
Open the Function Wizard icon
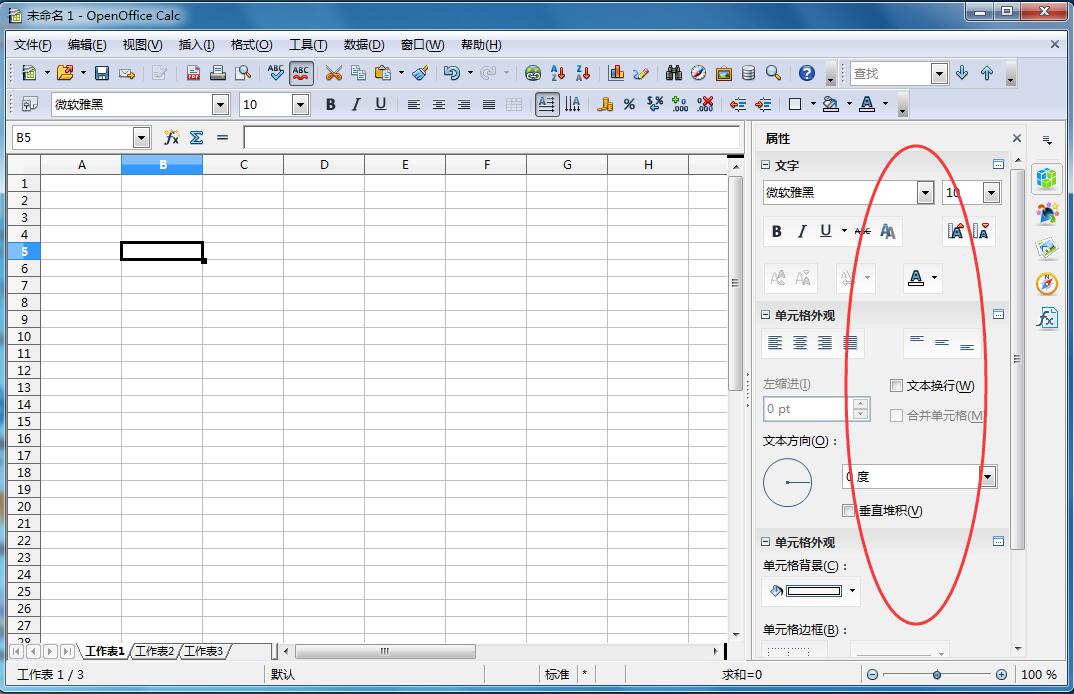(x=172, y=138)
